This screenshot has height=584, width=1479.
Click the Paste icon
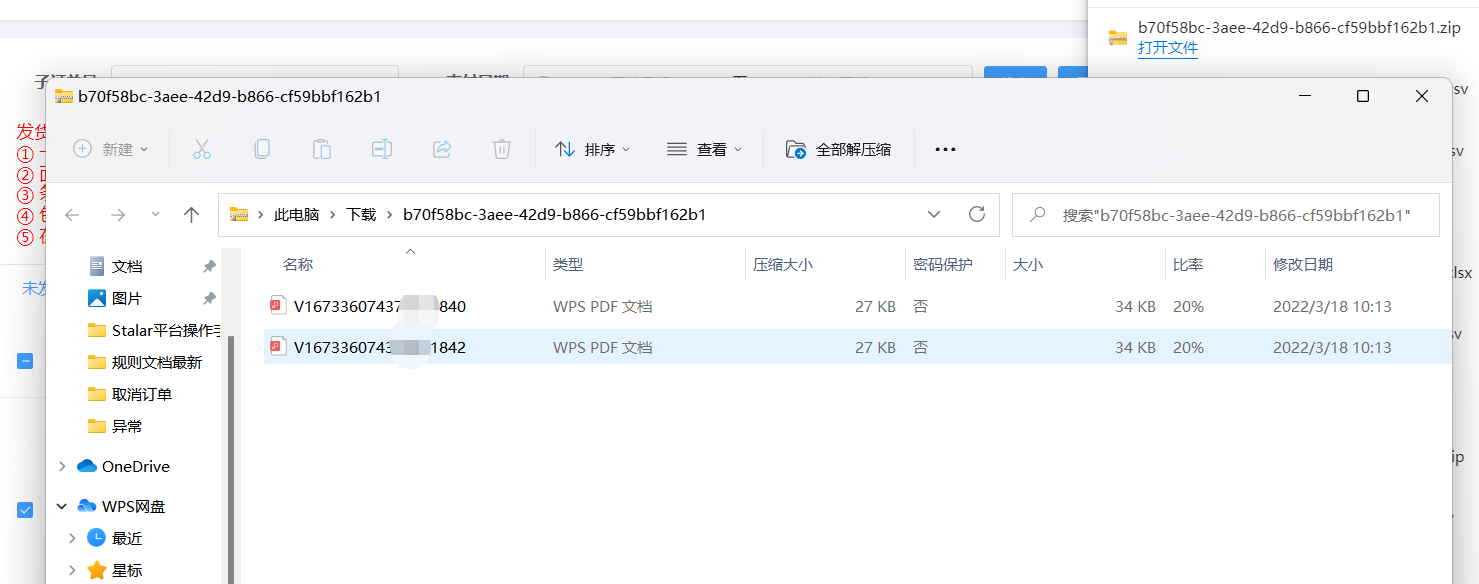[x=322, y=148]
